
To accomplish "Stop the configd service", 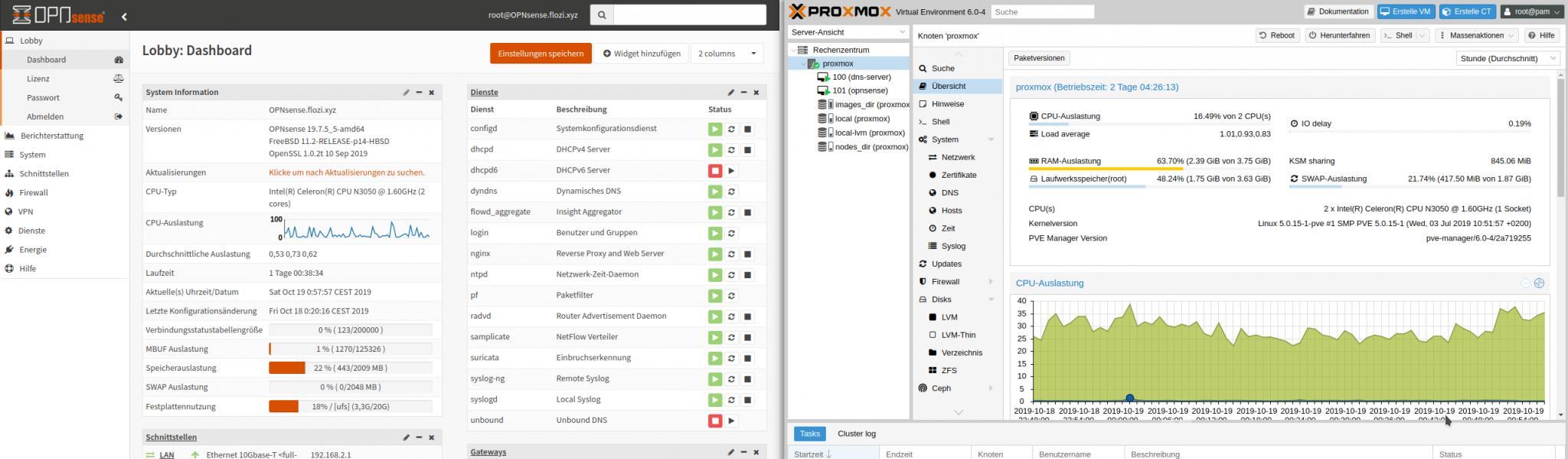I will pos(748,130).
